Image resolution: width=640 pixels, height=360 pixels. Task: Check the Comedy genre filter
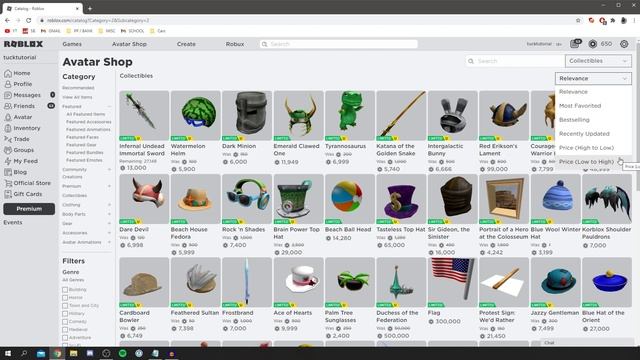pyautogui.click(x=65, y=322)
